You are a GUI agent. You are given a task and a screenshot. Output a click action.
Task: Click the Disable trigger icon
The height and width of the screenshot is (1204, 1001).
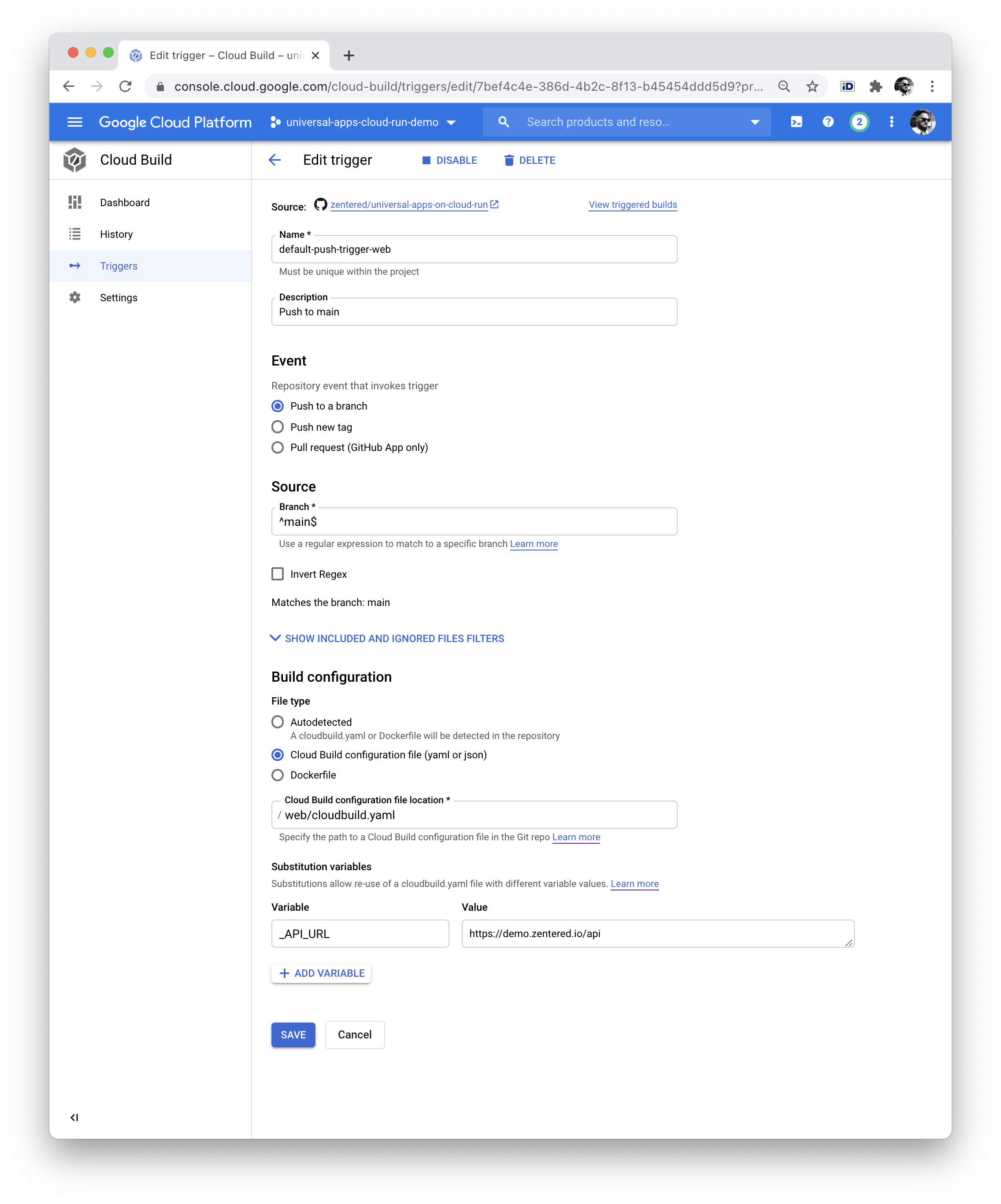[426, 161]
